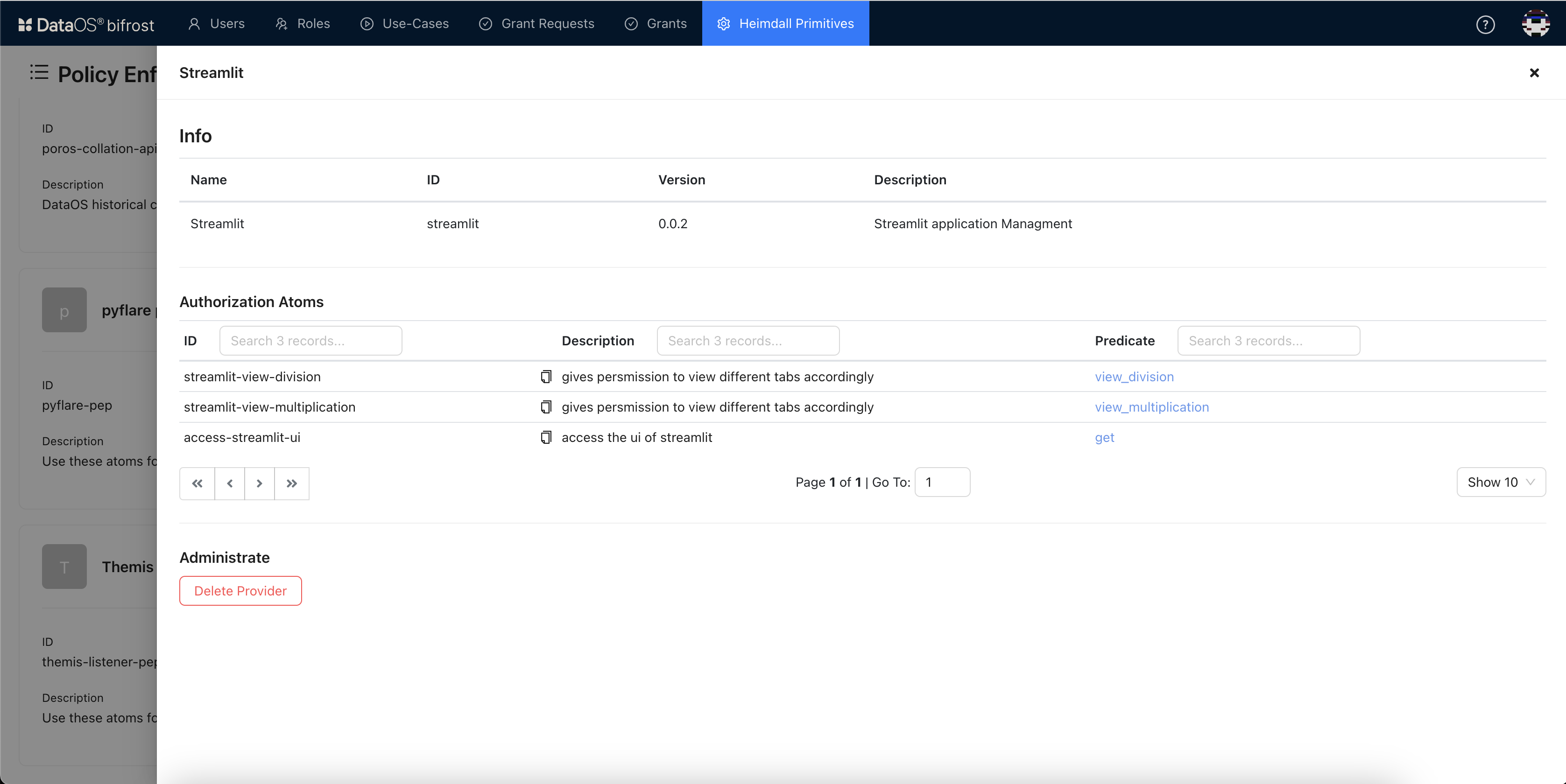Viewport: 1566px width, 784px height.
Task: Open the view_multiplication predicate link
Action: tap(1152, 407)
